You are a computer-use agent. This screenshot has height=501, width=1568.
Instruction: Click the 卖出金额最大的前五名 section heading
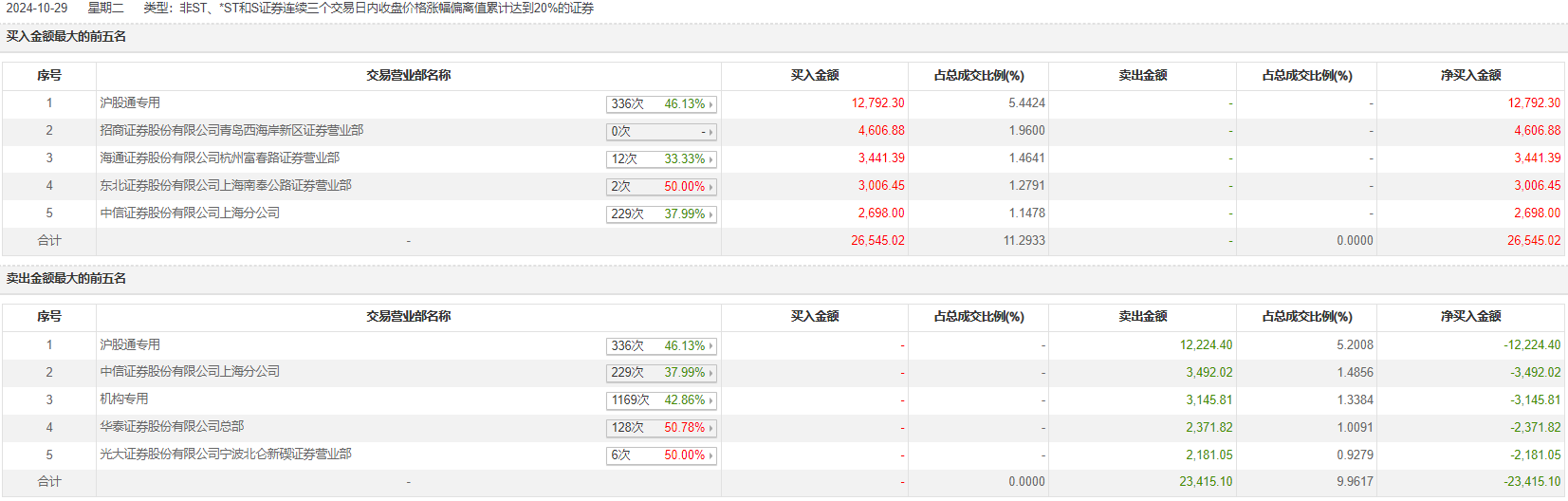(x=66, y=278)
